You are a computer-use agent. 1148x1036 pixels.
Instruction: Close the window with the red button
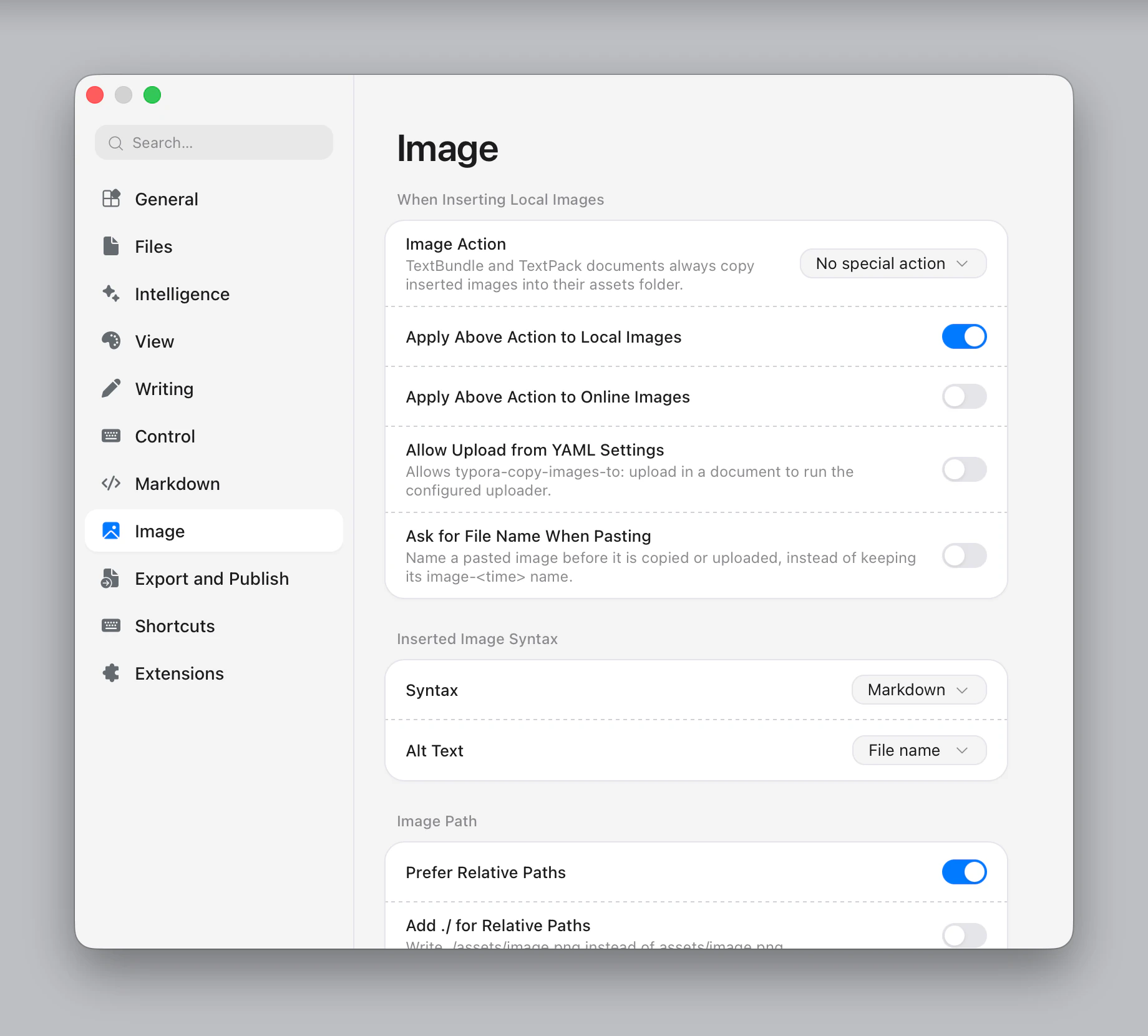(95, 95)
